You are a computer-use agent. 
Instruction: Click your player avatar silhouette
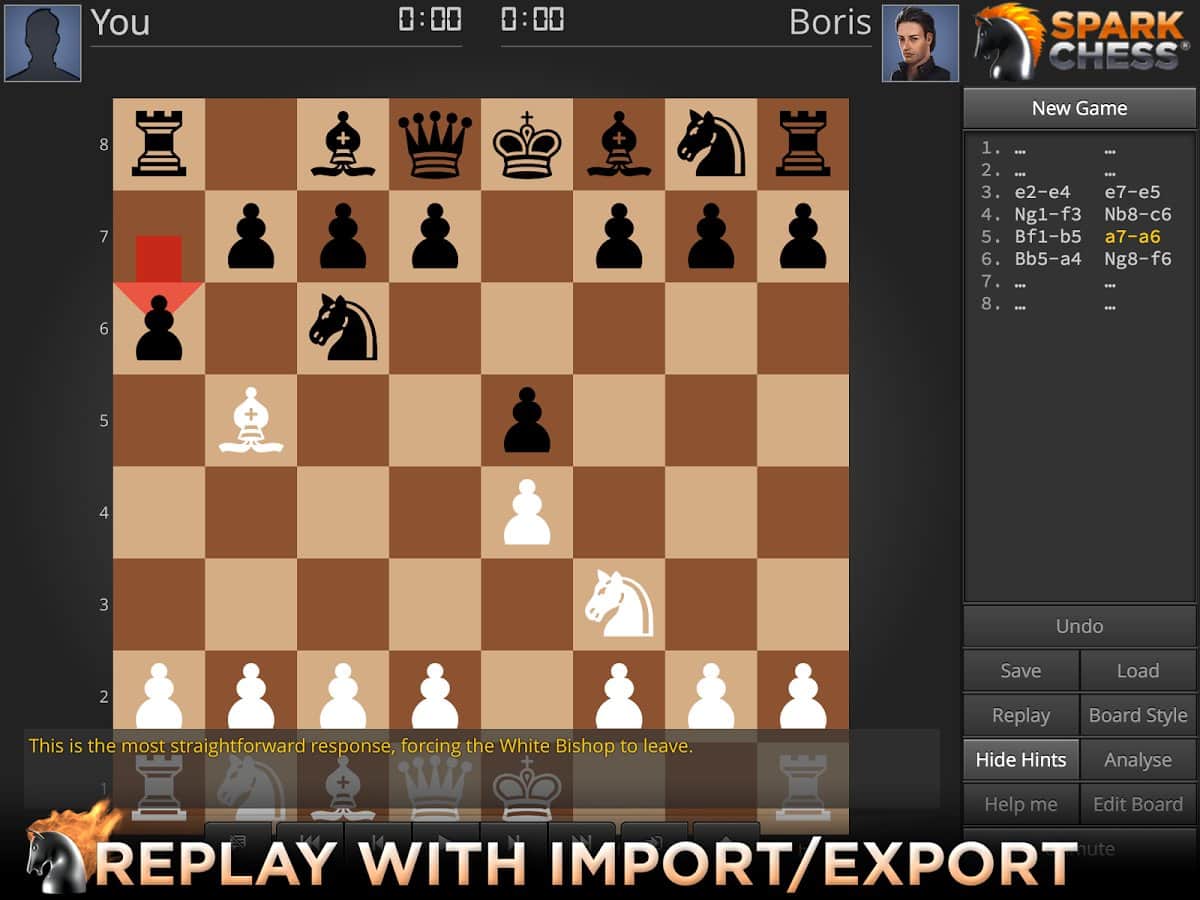(x=43, y=43)
